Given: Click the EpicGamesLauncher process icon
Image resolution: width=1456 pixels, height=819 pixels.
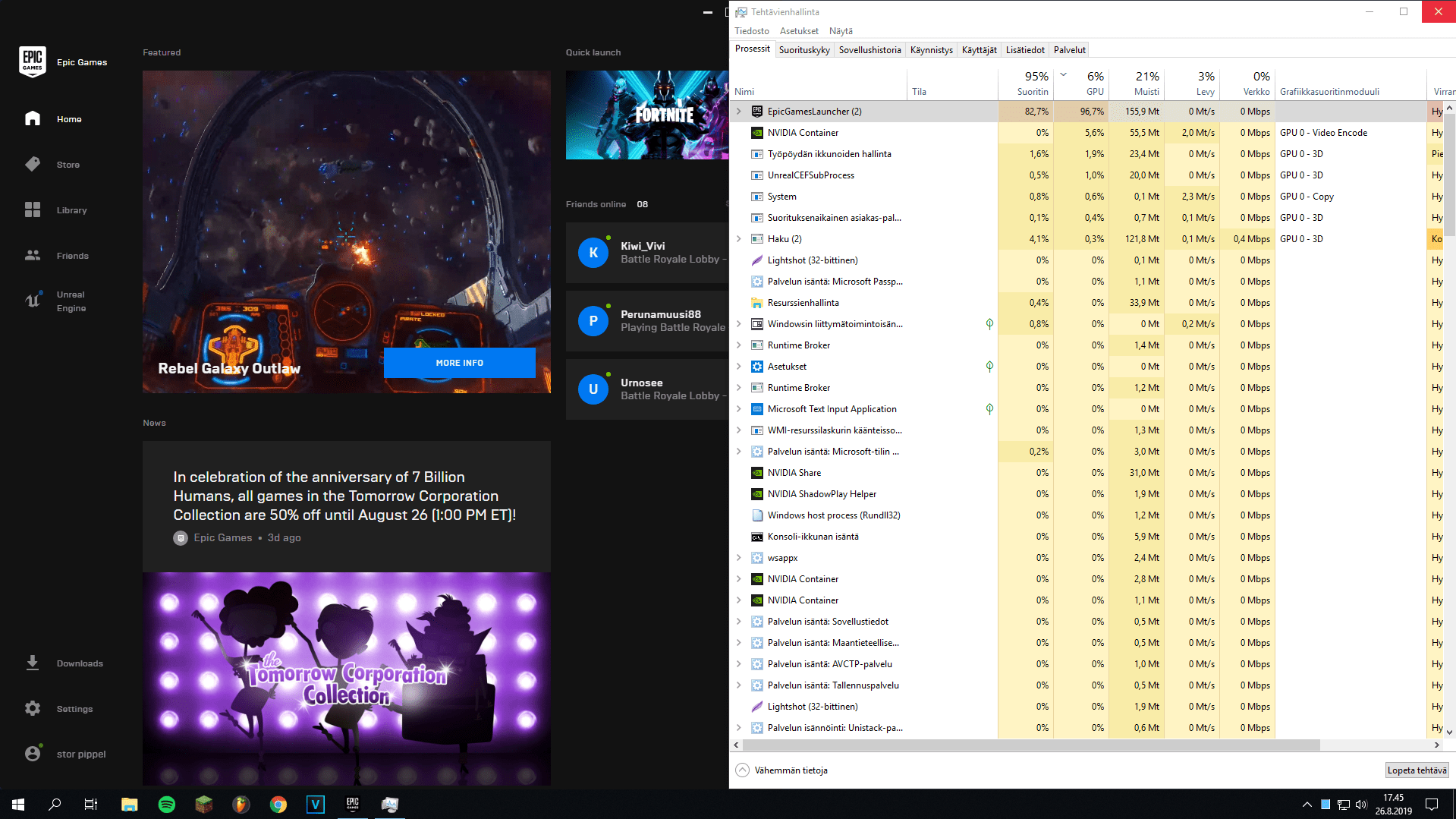Looking at the screenshot, I should [756, 111].
